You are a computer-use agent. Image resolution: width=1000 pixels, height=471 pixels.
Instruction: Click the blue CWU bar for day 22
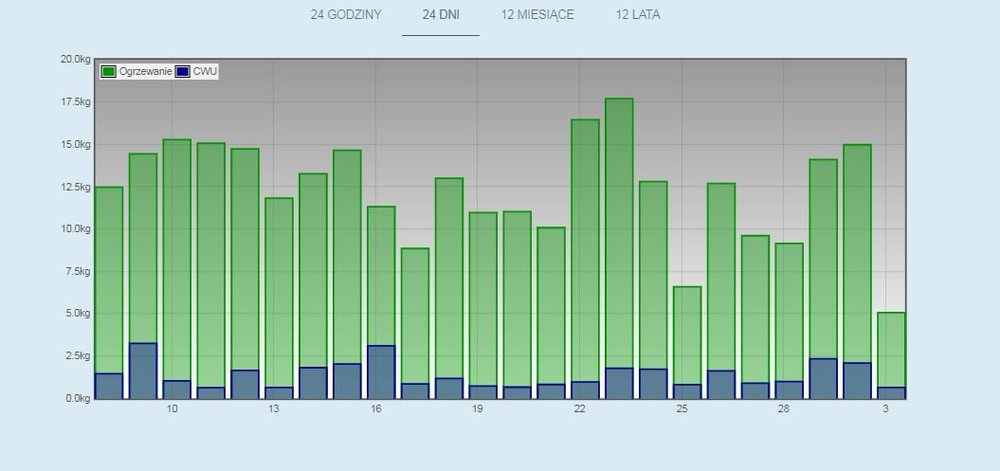click(584, 390)
